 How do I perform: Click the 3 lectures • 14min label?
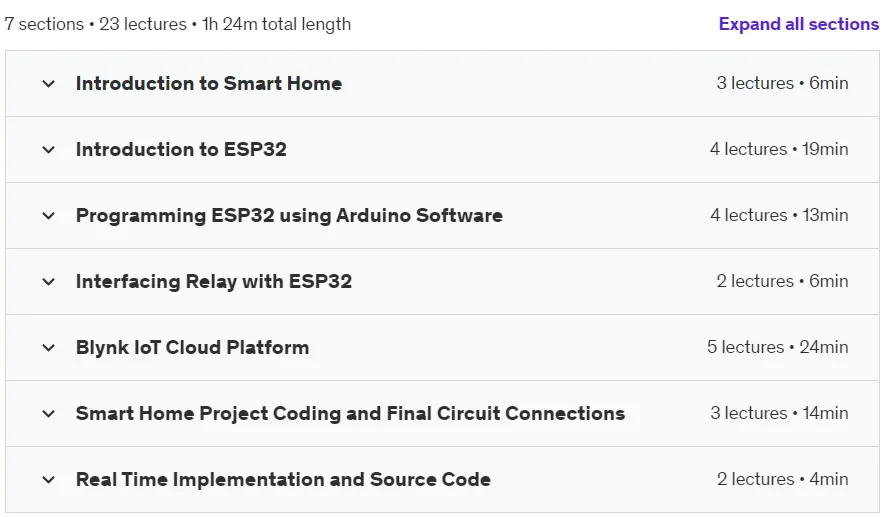[x=779, y=414]
